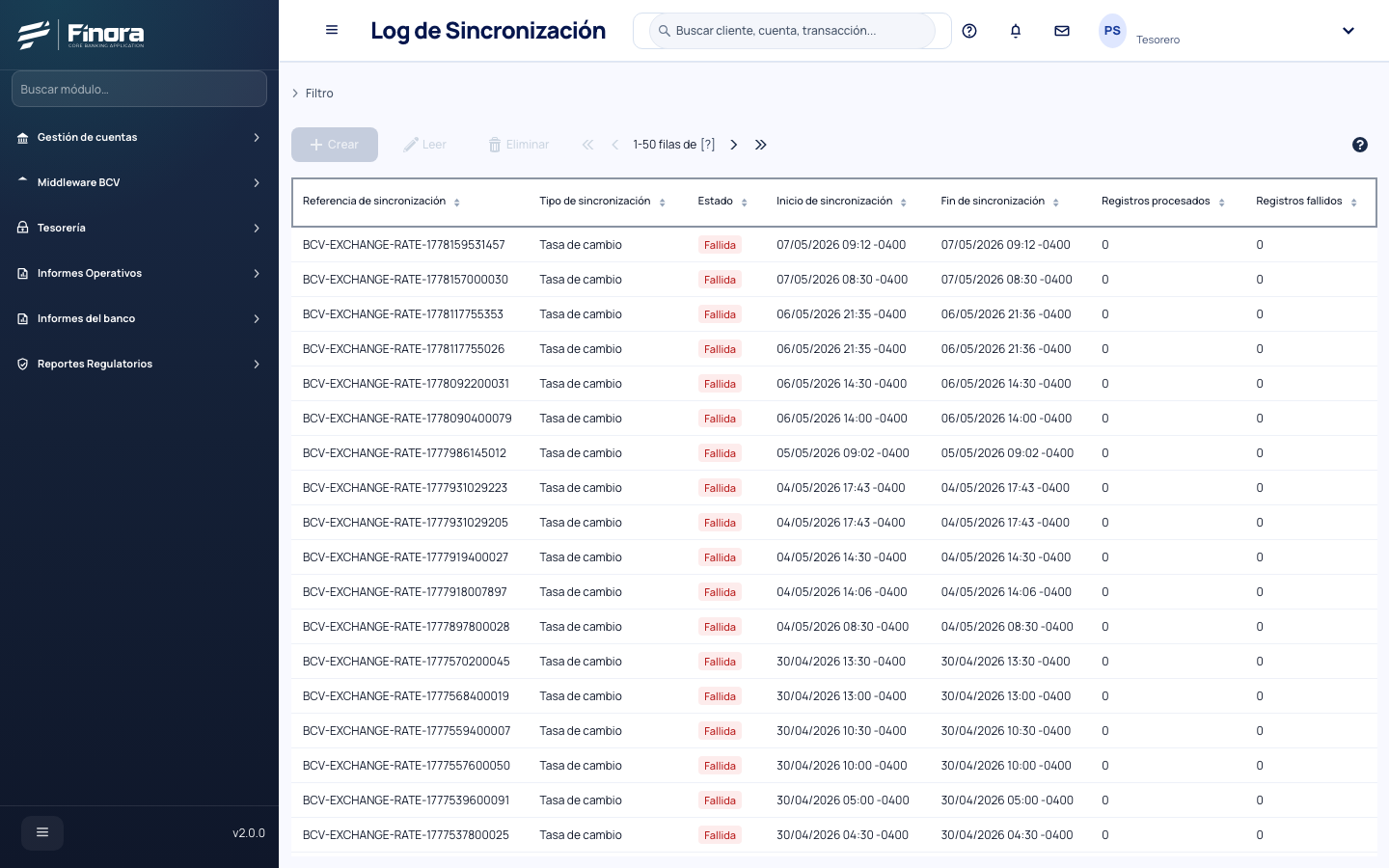Click the table help icon at right
This screenshot has width=1389, height=868.
(x=1360, y=145)
